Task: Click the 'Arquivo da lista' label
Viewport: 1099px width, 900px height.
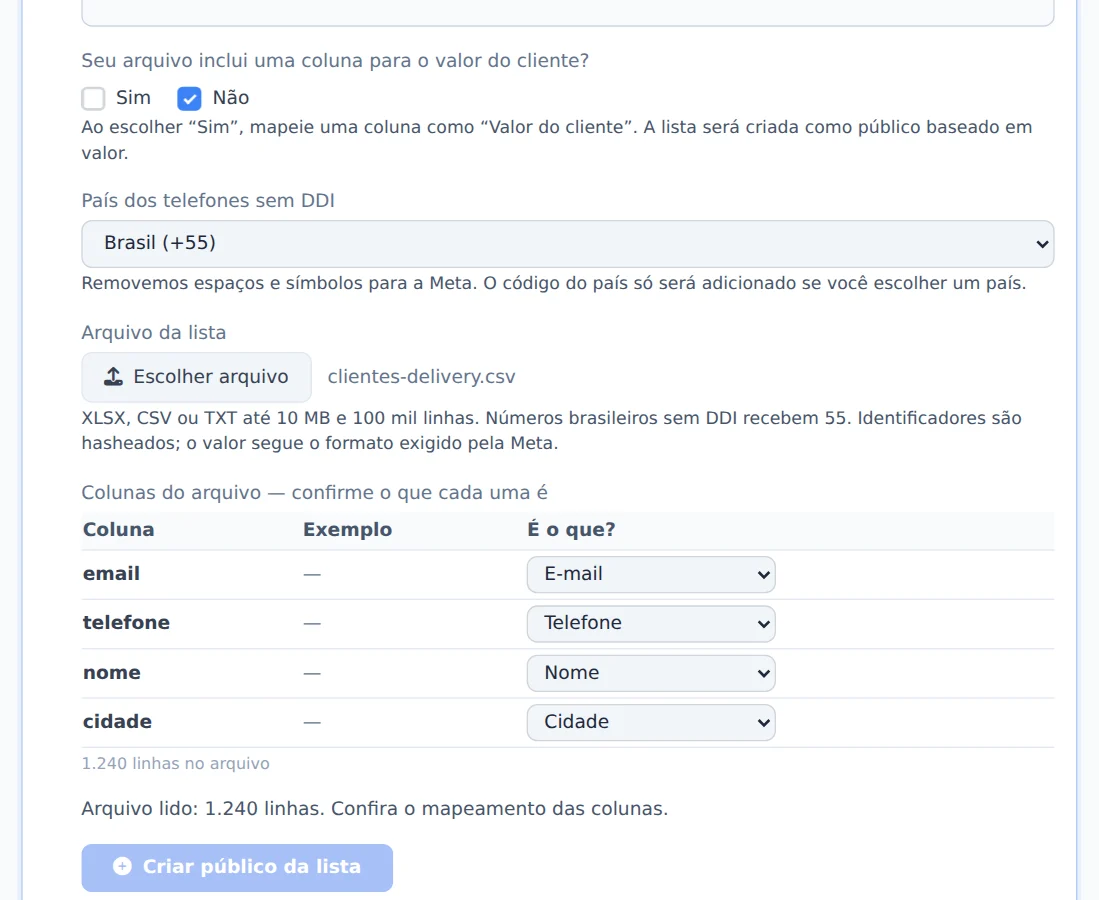Action: [153, 333]
